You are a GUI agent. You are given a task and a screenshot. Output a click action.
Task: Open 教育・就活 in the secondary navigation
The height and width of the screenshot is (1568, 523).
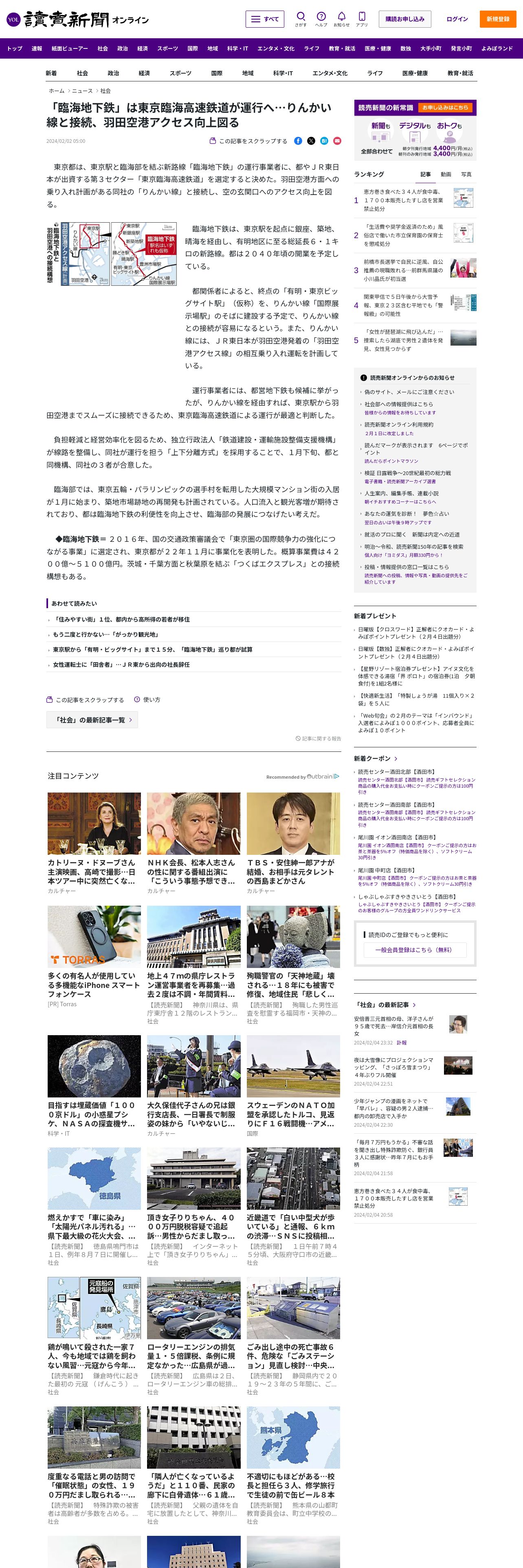[x=460, y=73]
